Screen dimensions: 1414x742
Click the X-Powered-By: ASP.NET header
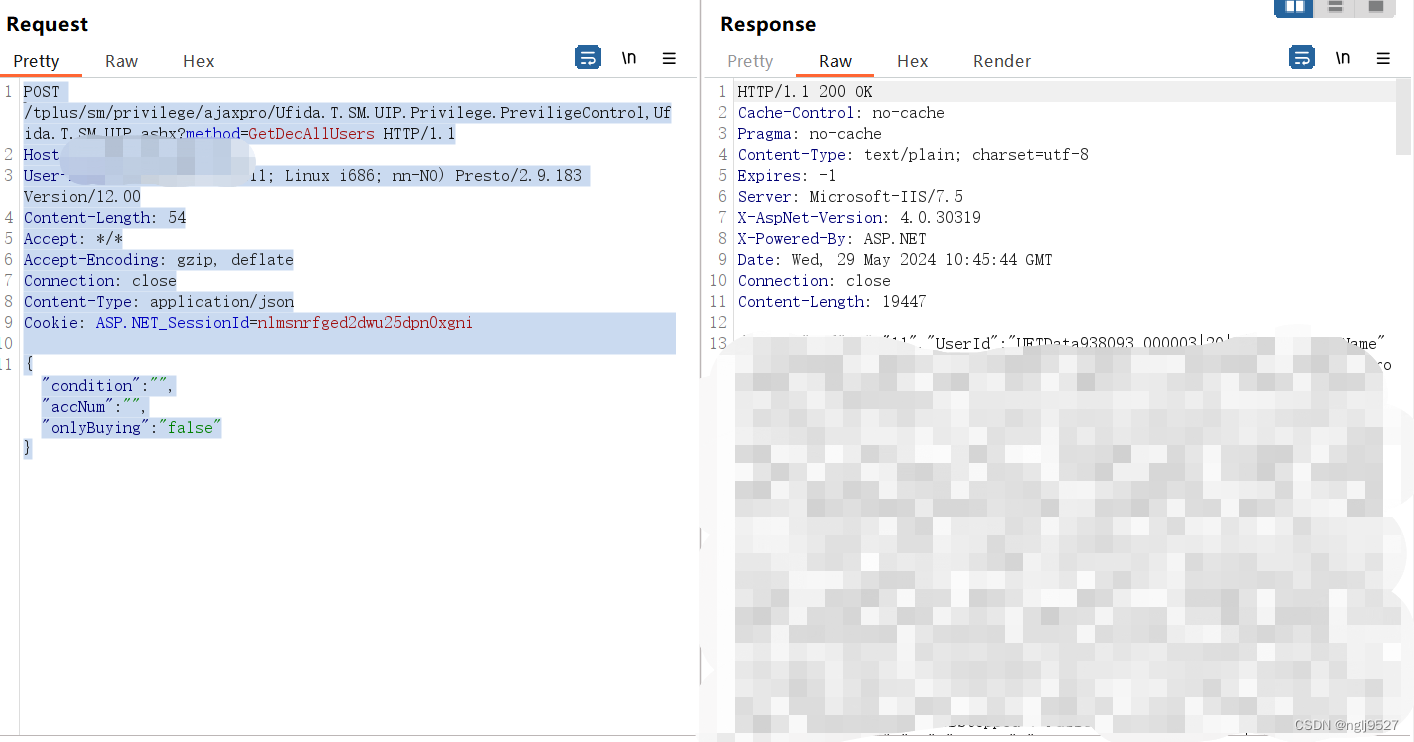(832, 239)
